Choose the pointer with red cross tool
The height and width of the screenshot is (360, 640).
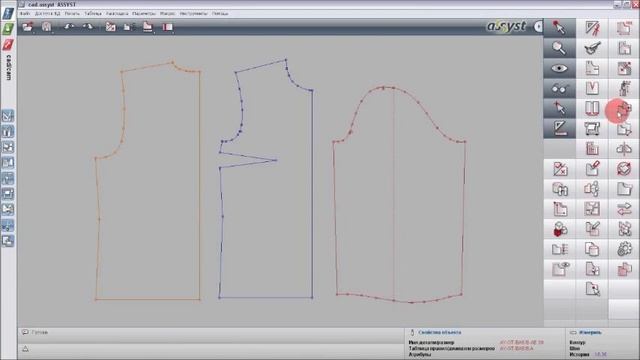coord(559,109)
